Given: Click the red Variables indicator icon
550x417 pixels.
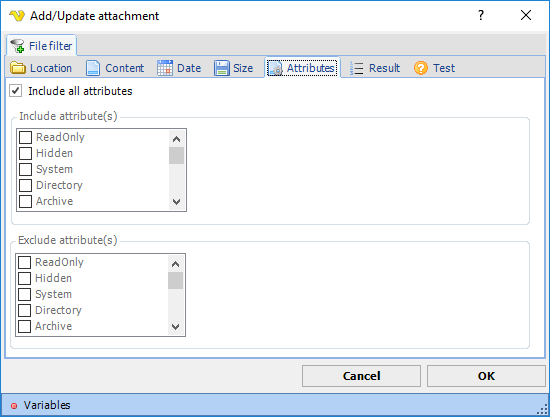Looking at the screenshot, I should (14, 406).
